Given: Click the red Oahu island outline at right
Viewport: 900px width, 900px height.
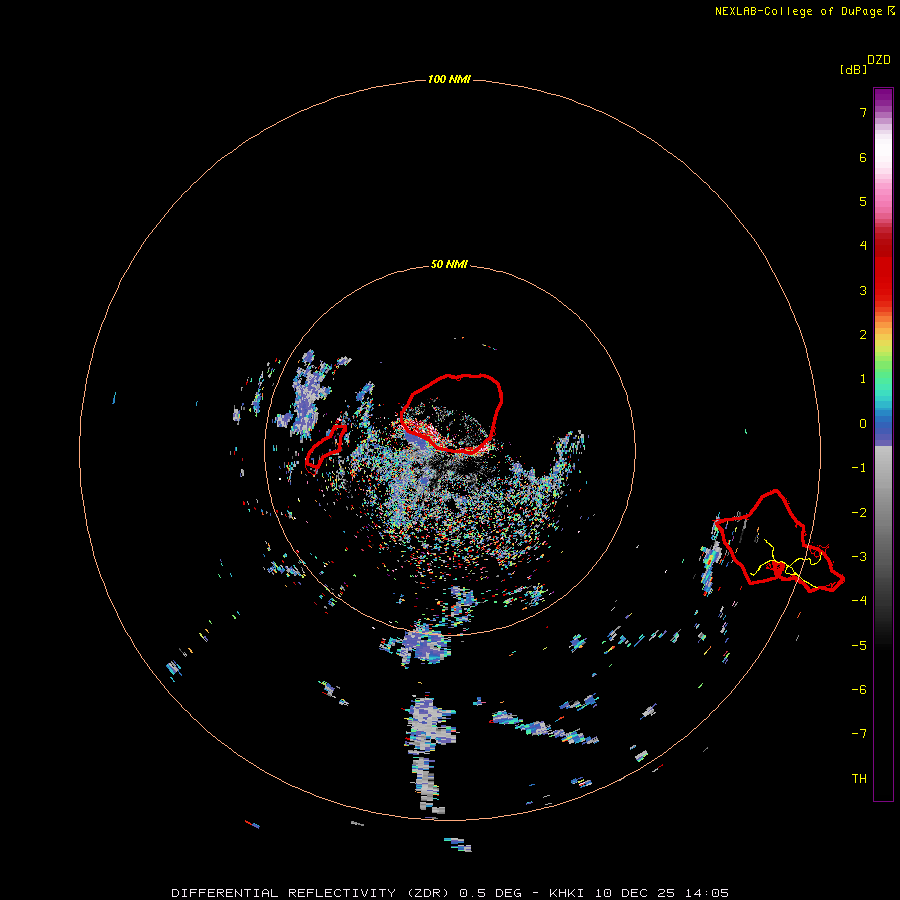Looking at the screenshot, I should (779, 541).
